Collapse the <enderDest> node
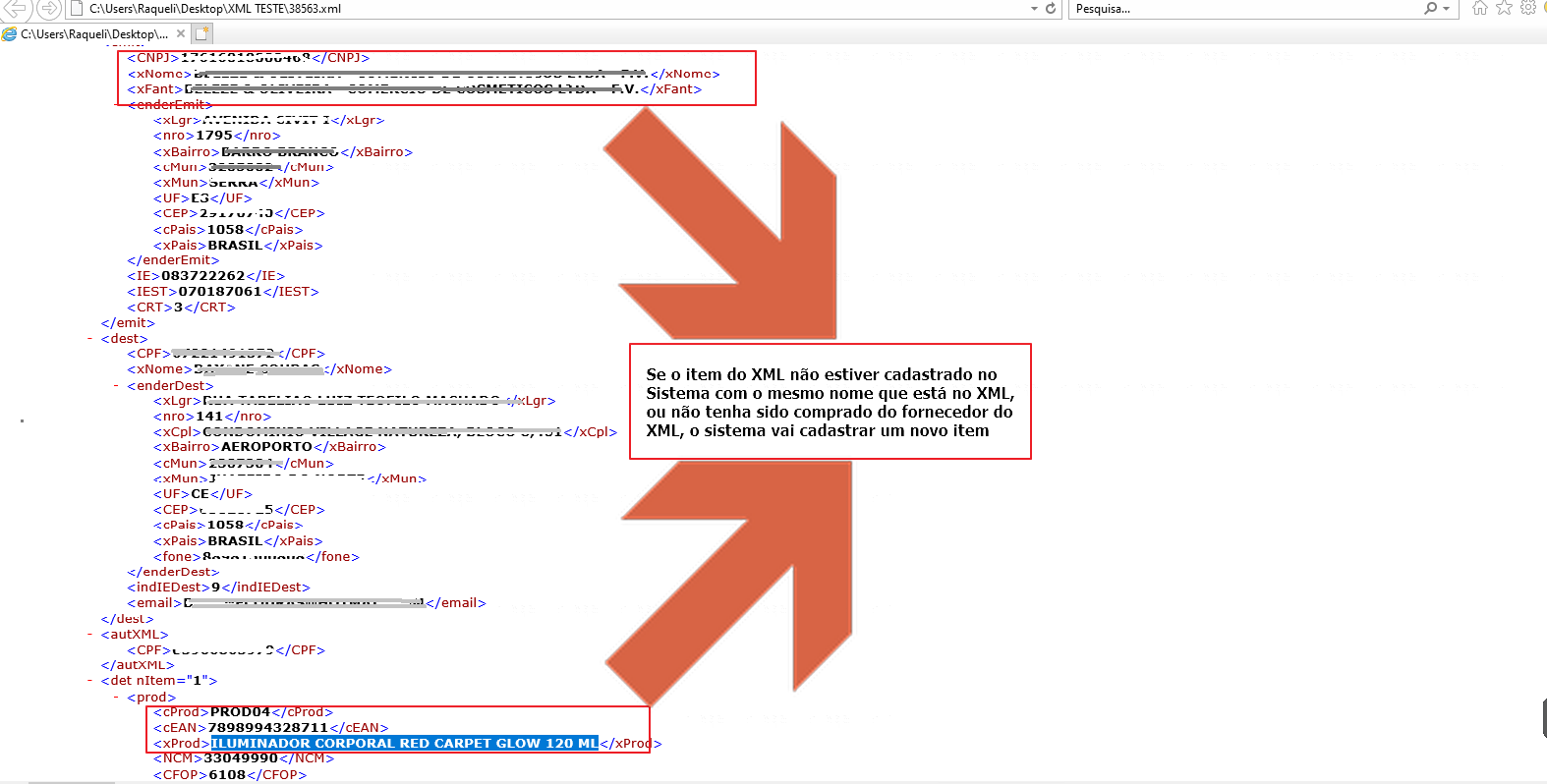The width and height of the screenshot is (1547, 784). click(116, 386)
